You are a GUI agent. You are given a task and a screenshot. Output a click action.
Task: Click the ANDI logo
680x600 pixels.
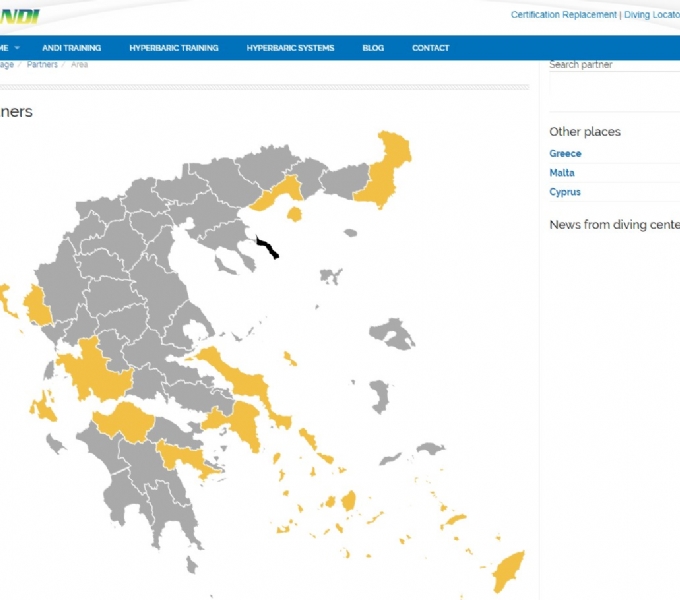tap(18, 16)
